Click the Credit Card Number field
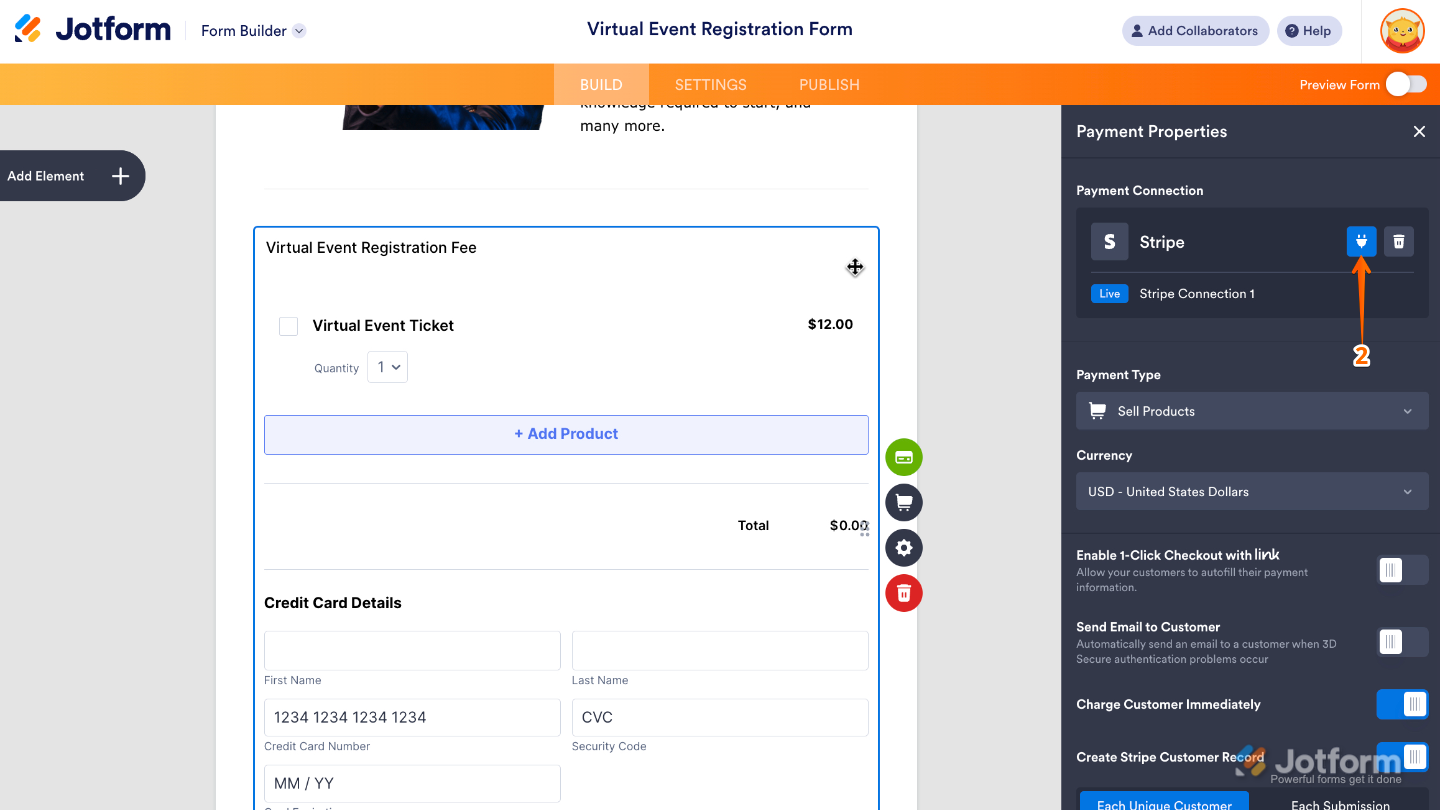This screenshot has height=810, width=1440. tap(412, 717)
